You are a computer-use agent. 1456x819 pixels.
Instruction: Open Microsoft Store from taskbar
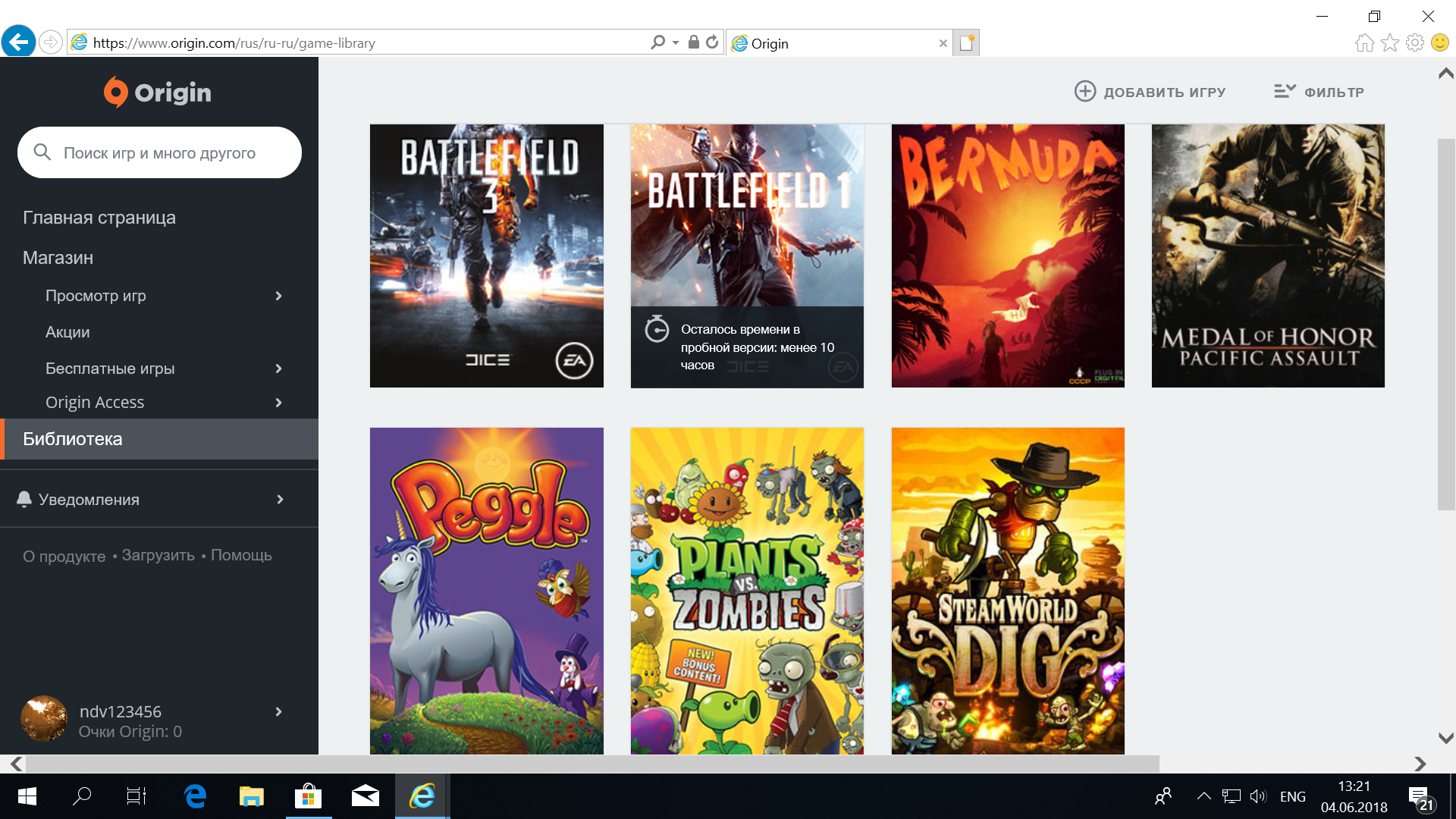coord(309,796)
